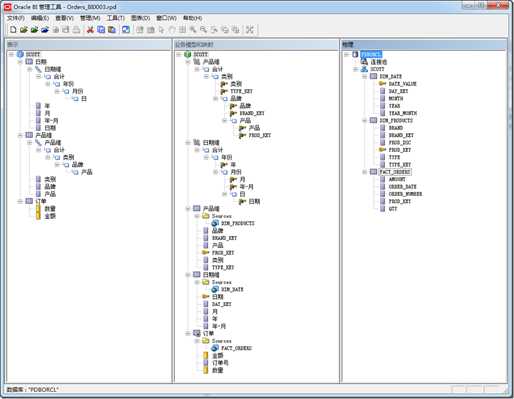The height and width of the screenshot is (399, 514).
Task: Click the red Cut scissors icon
Action: [x=90, y=30]
